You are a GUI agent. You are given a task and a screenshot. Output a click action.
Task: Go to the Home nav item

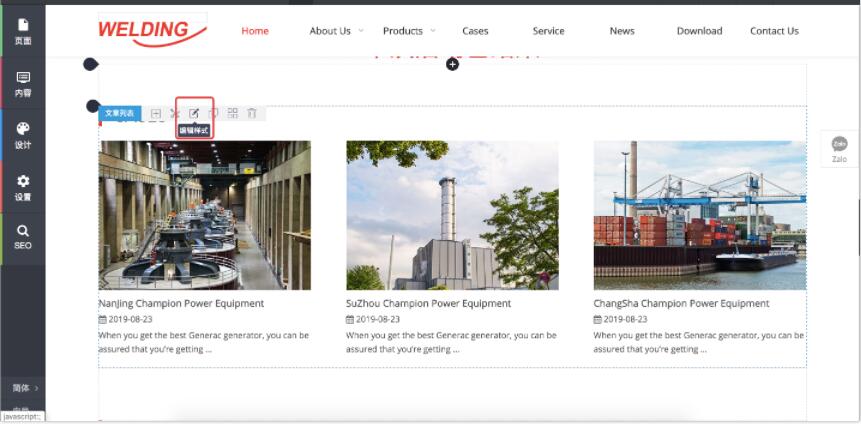255,31
